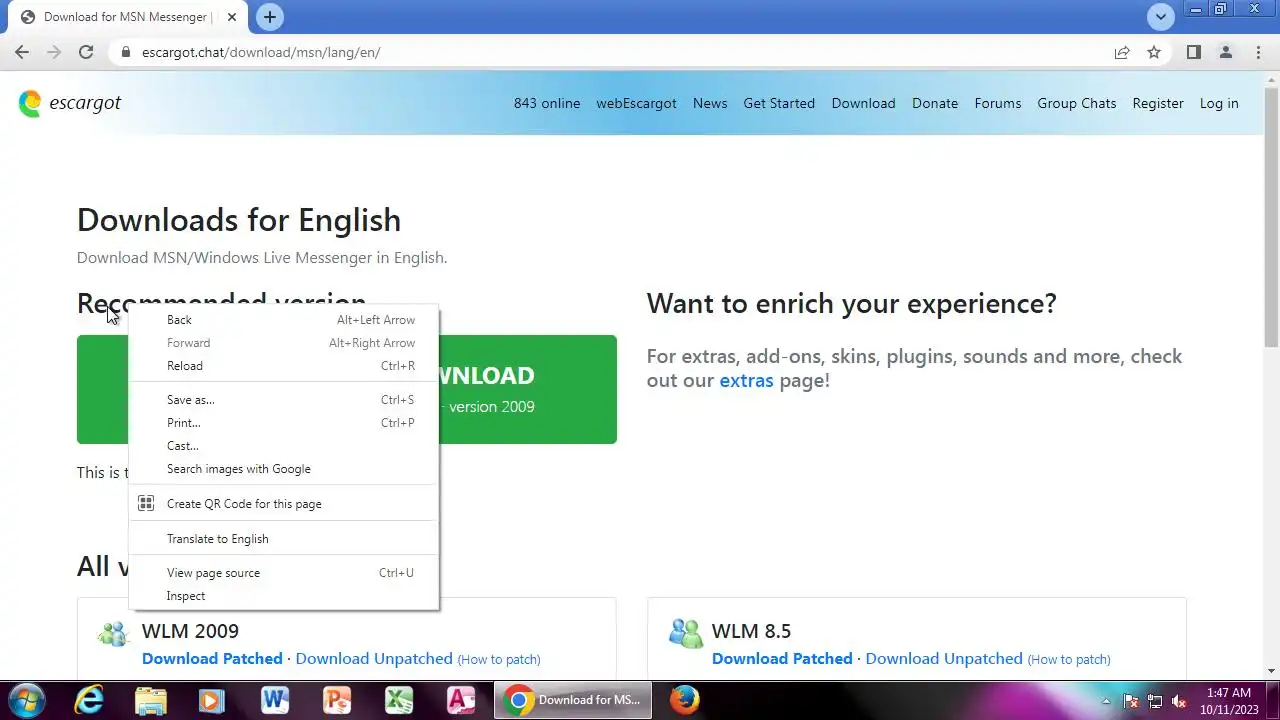Open the Download nav link
The width and height of the screenshot is (1280, 720).
pyautogui.click(x=863, y=103)
